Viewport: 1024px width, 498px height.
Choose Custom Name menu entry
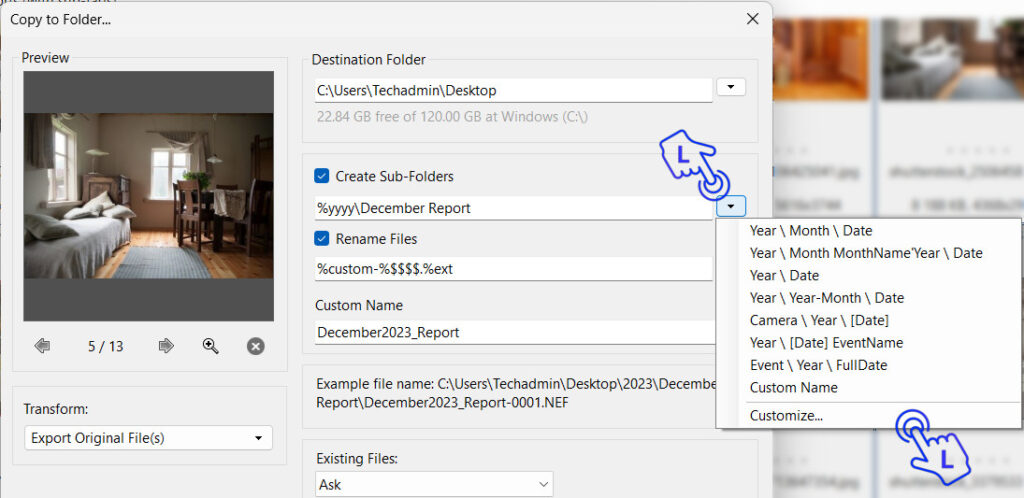(x=794, y=387)
